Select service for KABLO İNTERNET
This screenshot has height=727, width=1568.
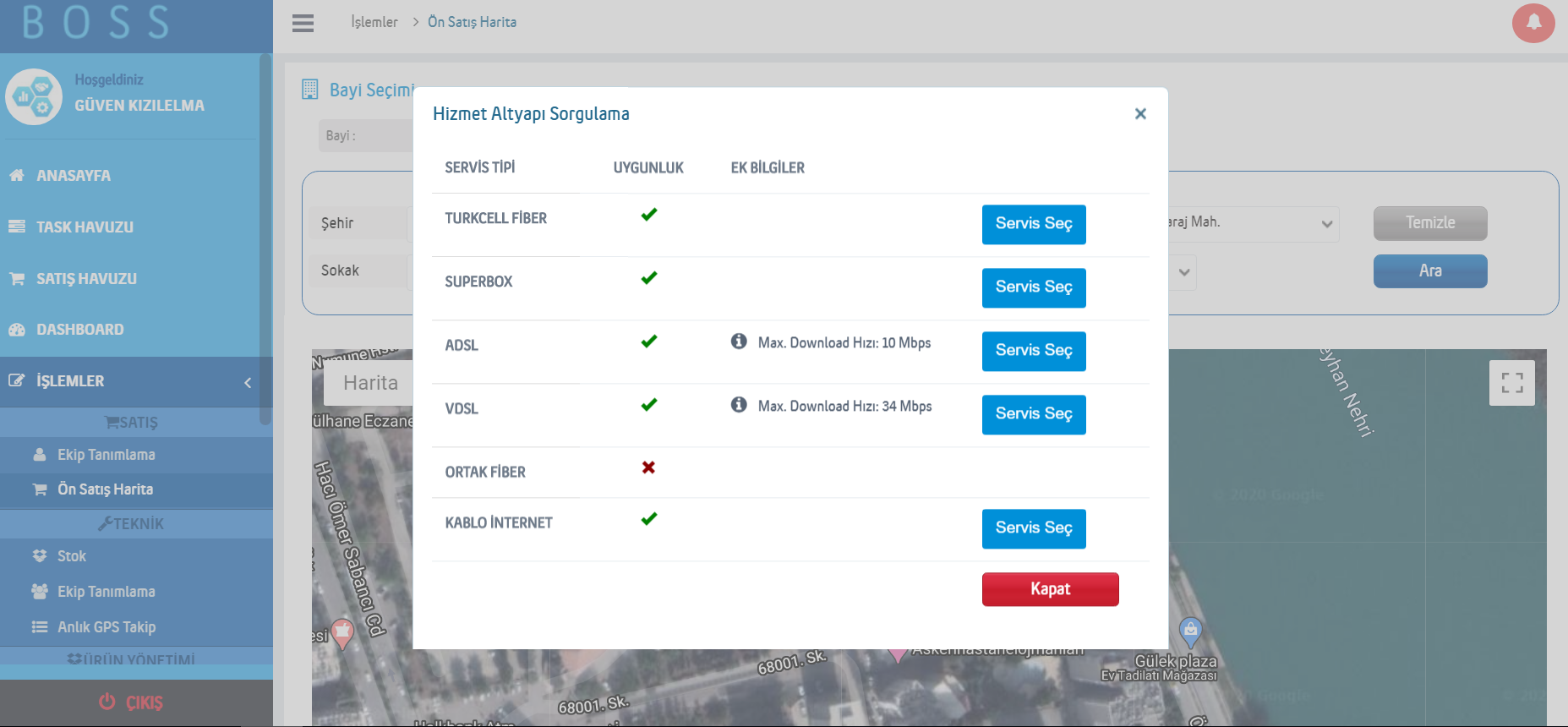click(x=1034, y=528)
